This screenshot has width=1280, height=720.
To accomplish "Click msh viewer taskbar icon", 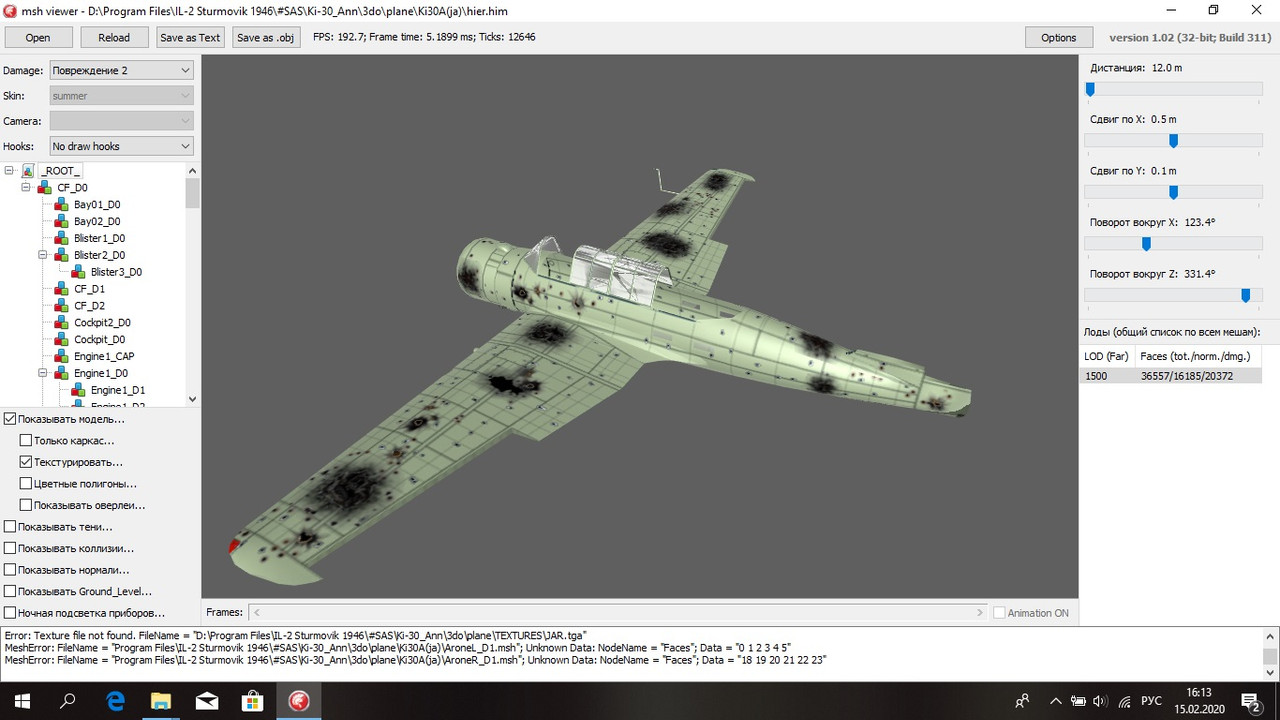I will (298, 701).
